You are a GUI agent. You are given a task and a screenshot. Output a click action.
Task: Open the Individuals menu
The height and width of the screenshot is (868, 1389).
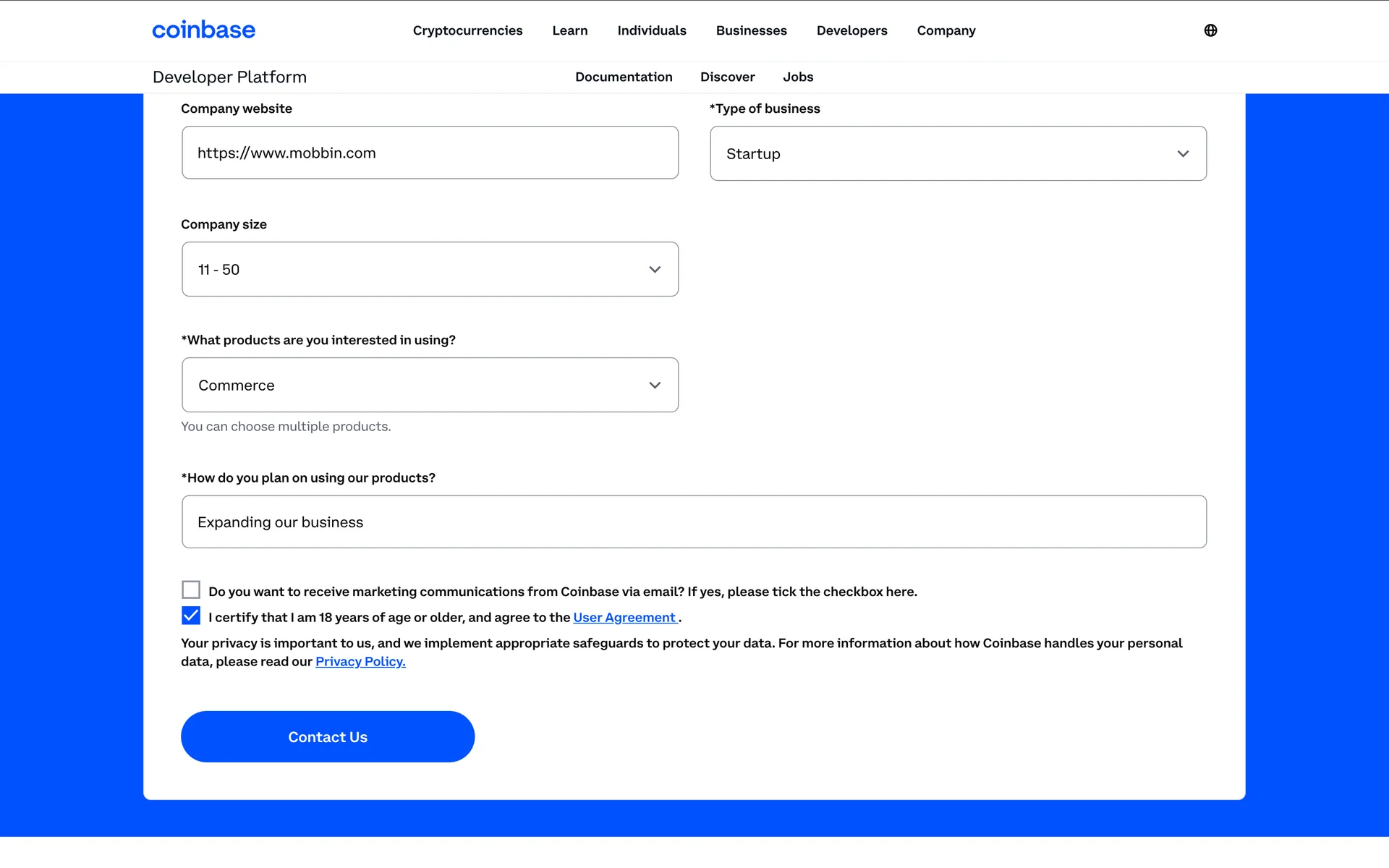coord(651,30)
